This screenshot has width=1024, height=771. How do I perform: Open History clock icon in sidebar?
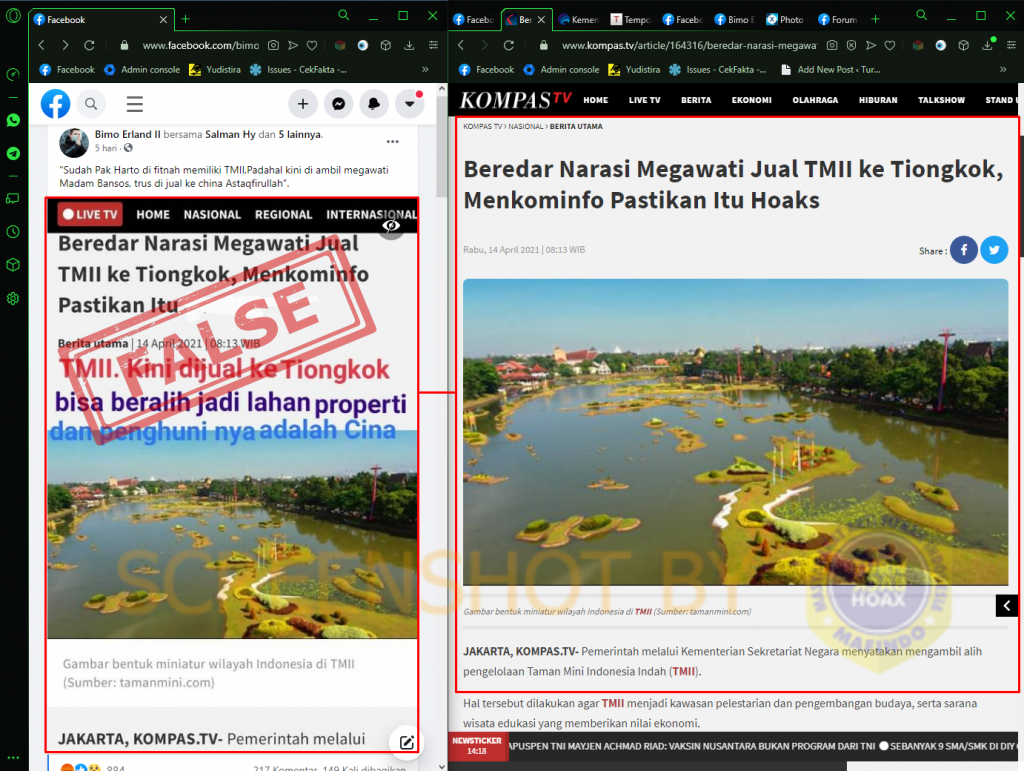coord(13,232)
